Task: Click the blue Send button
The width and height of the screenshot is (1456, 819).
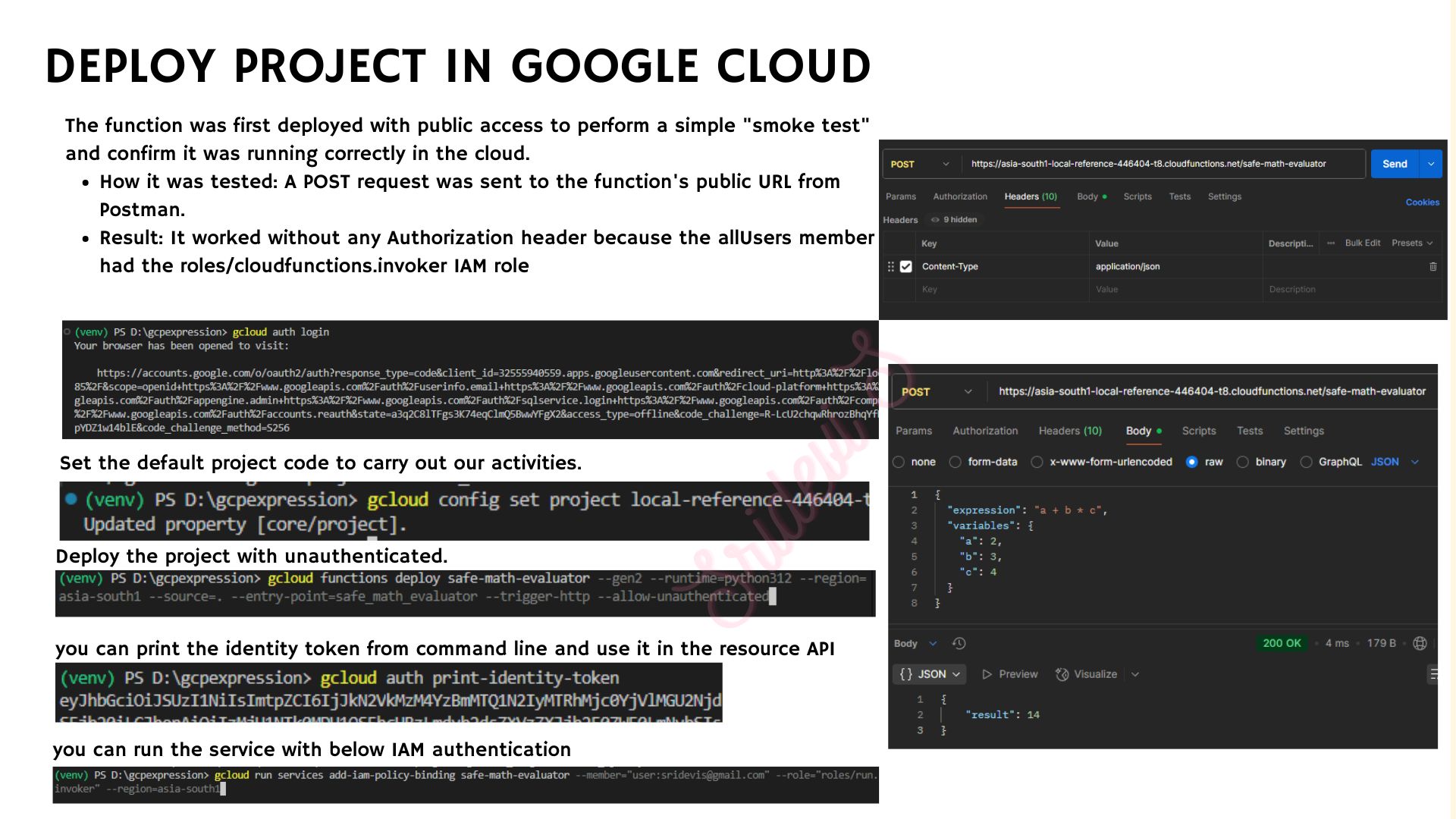Action: tap(1395, 164)
